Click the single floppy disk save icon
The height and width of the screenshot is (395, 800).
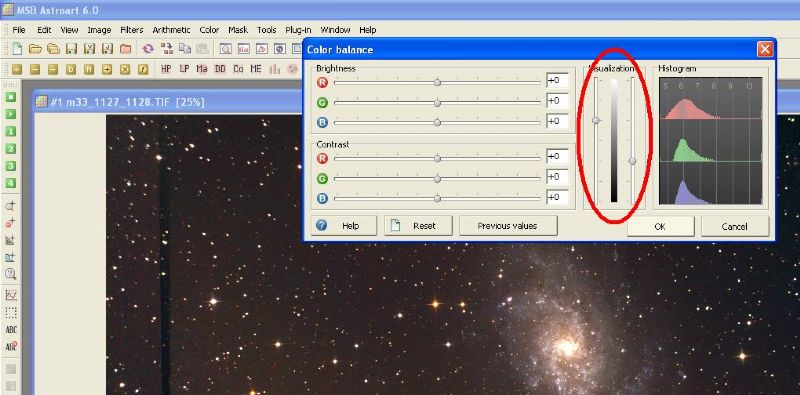[71, 49]
